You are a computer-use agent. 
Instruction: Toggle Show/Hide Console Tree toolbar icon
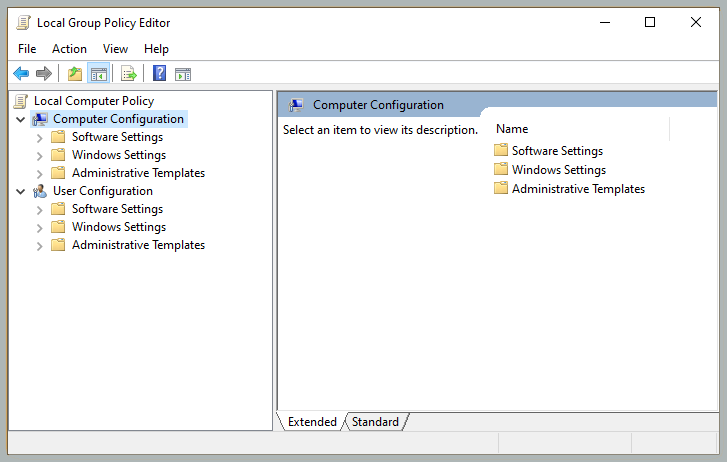[x=99, y=73]
